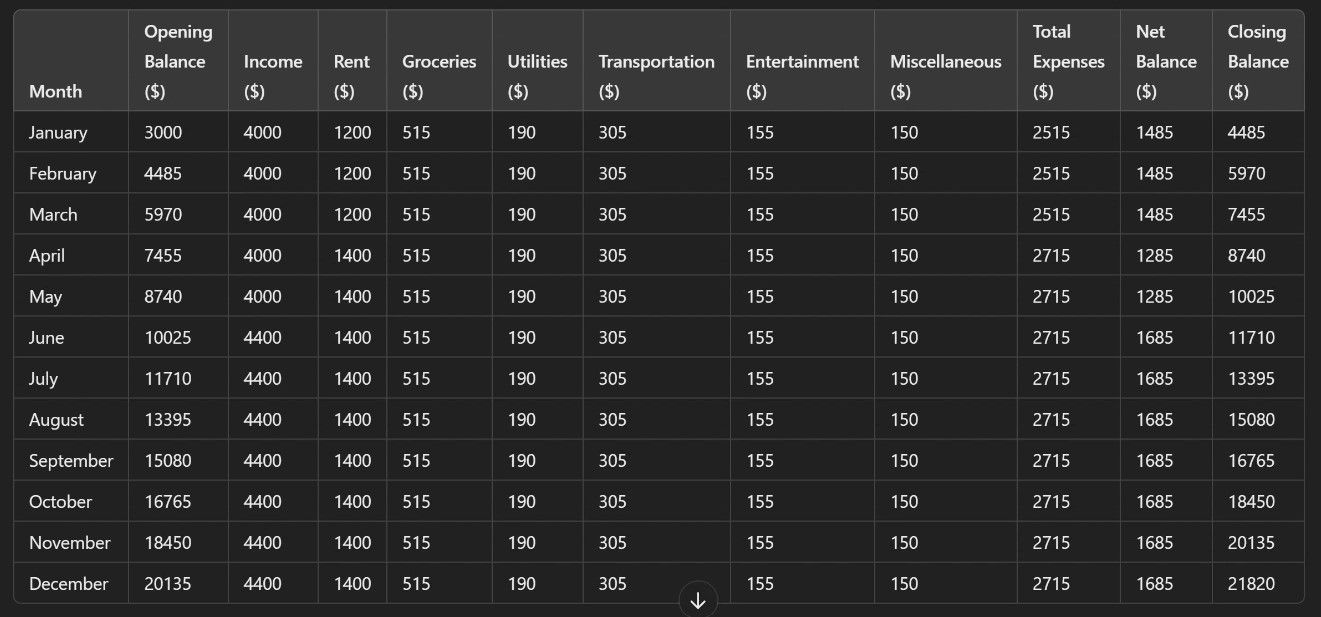The width and height of the screenshot is (1321, 617).
Task: Select the Transportation ($) column header
Action: coord(656,76)
